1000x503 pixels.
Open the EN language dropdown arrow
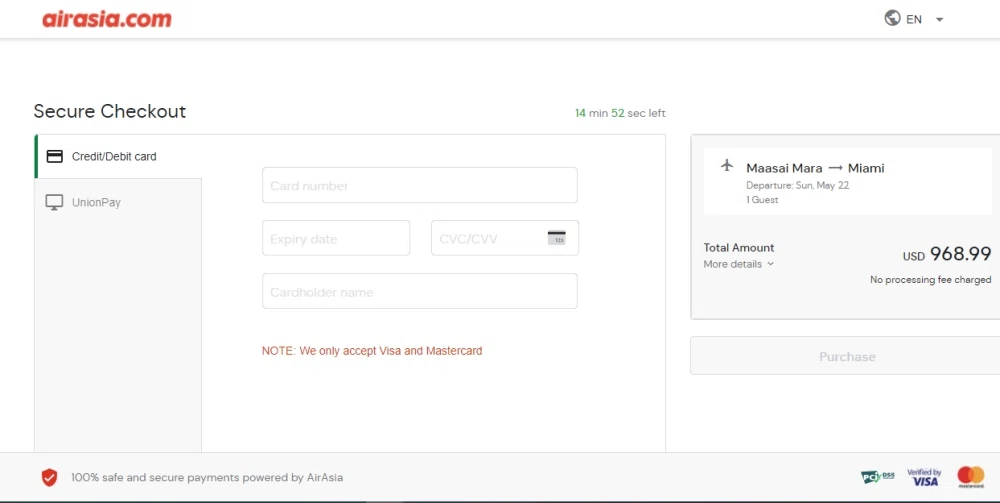tap(939, 20)
